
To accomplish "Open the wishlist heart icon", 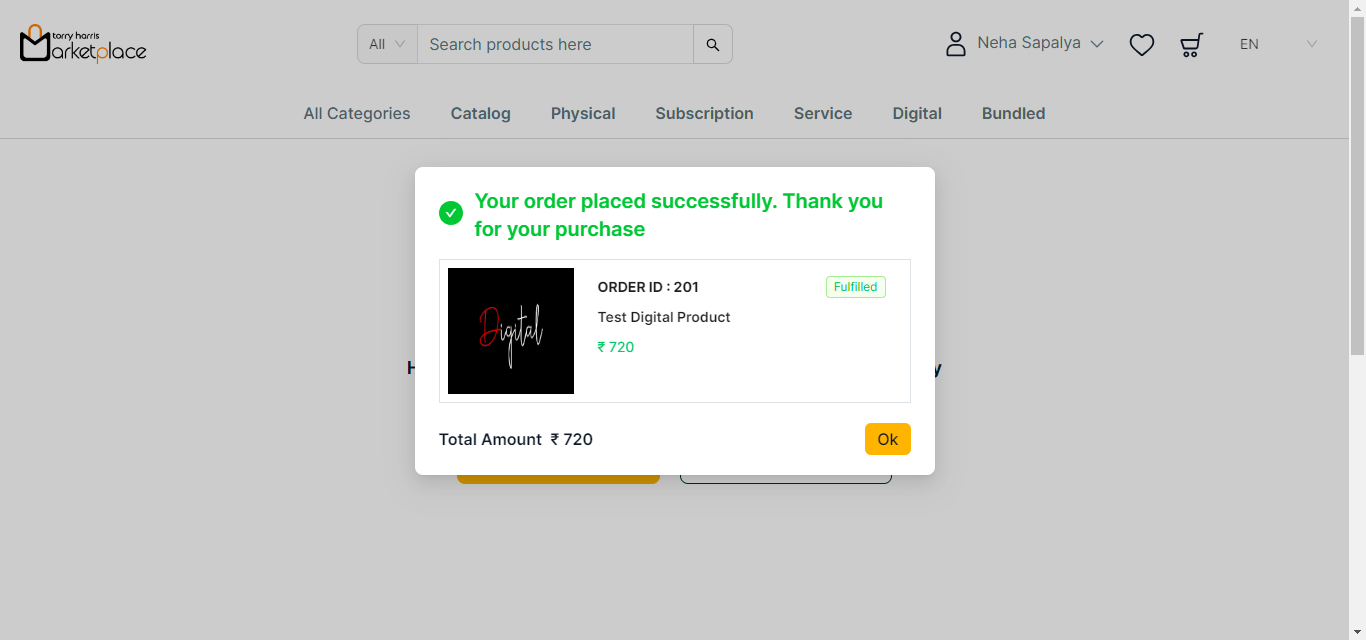I will coord(1142,45).
